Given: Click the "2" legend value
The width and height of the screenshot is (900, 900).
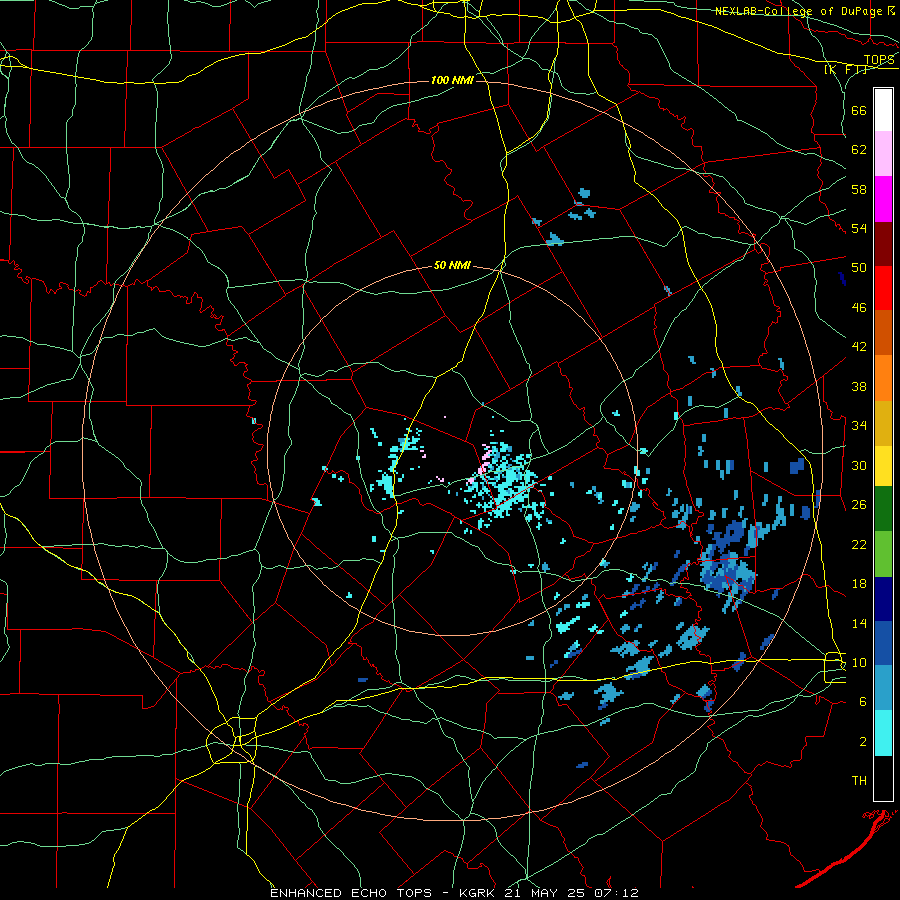Looking at the screenshot, I should point(863,742).
